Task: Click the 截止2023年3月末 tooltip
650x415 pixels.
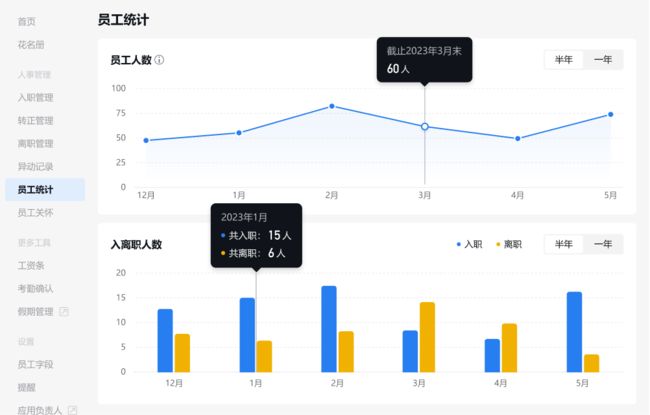Action: [x=424, y=59]
